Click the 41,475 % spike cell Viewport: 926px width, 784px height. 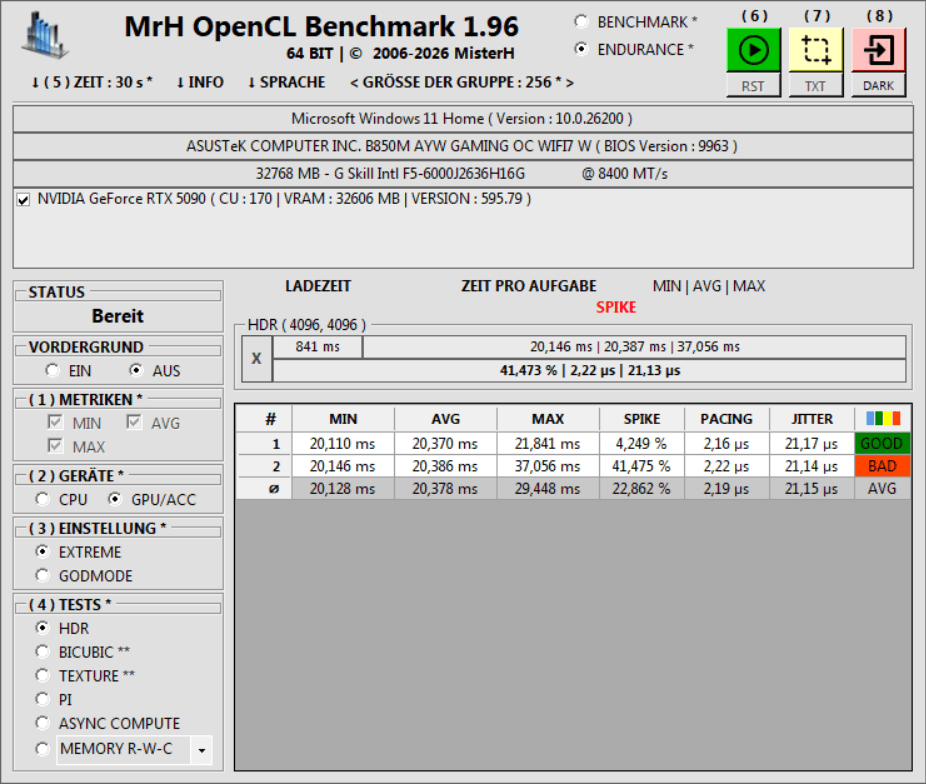point(642,466)
